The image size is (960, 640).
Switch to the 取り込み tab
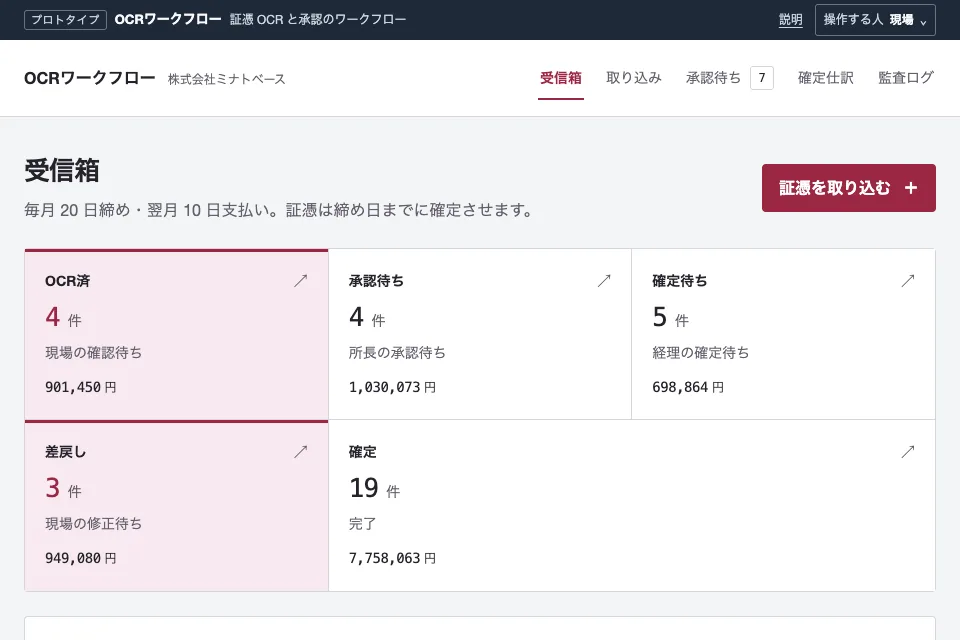pyautogui.click(x=634, y=78)
